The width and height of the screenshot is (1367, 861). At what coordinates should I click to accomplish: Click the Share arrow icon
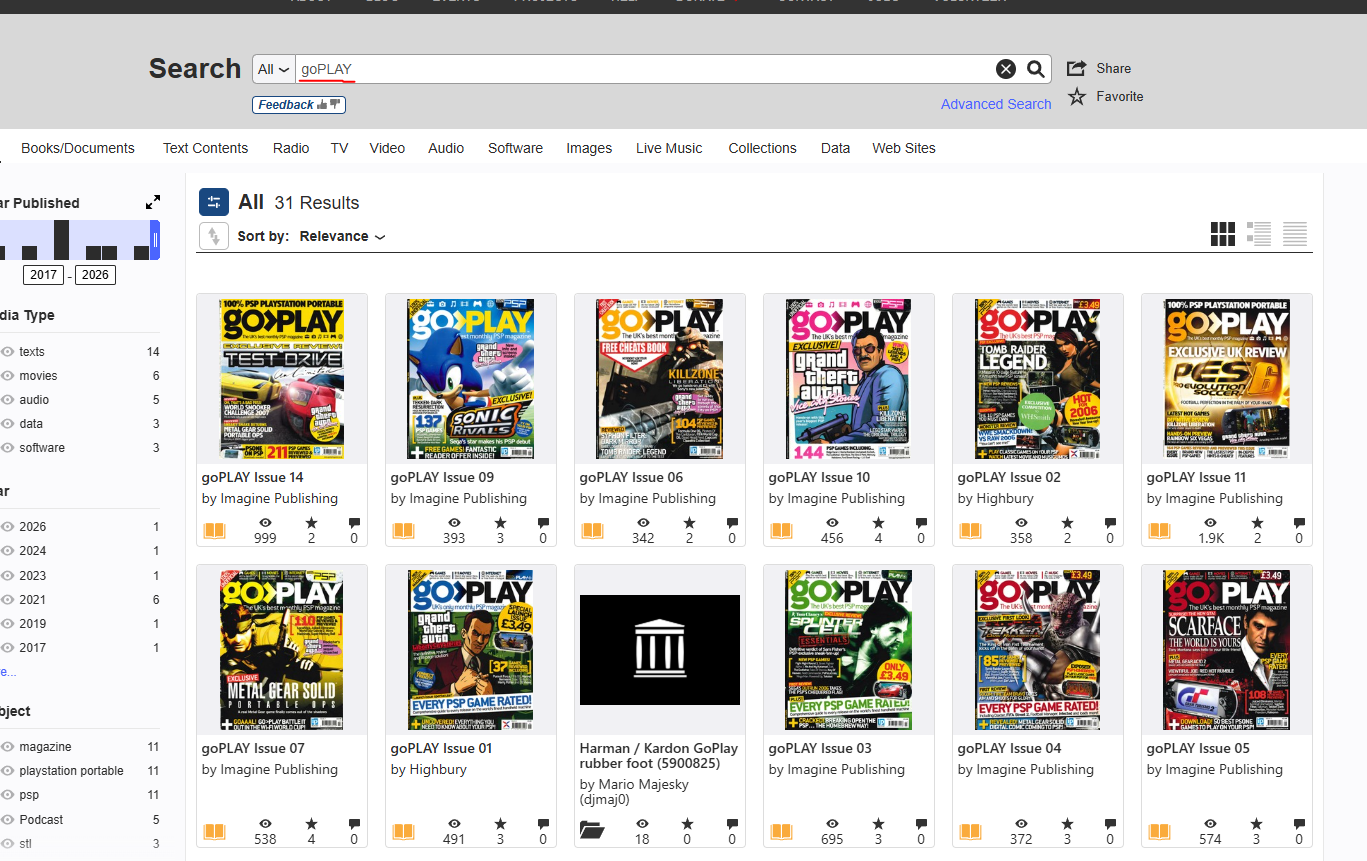pyautogui.click(x=1077, y=68)
